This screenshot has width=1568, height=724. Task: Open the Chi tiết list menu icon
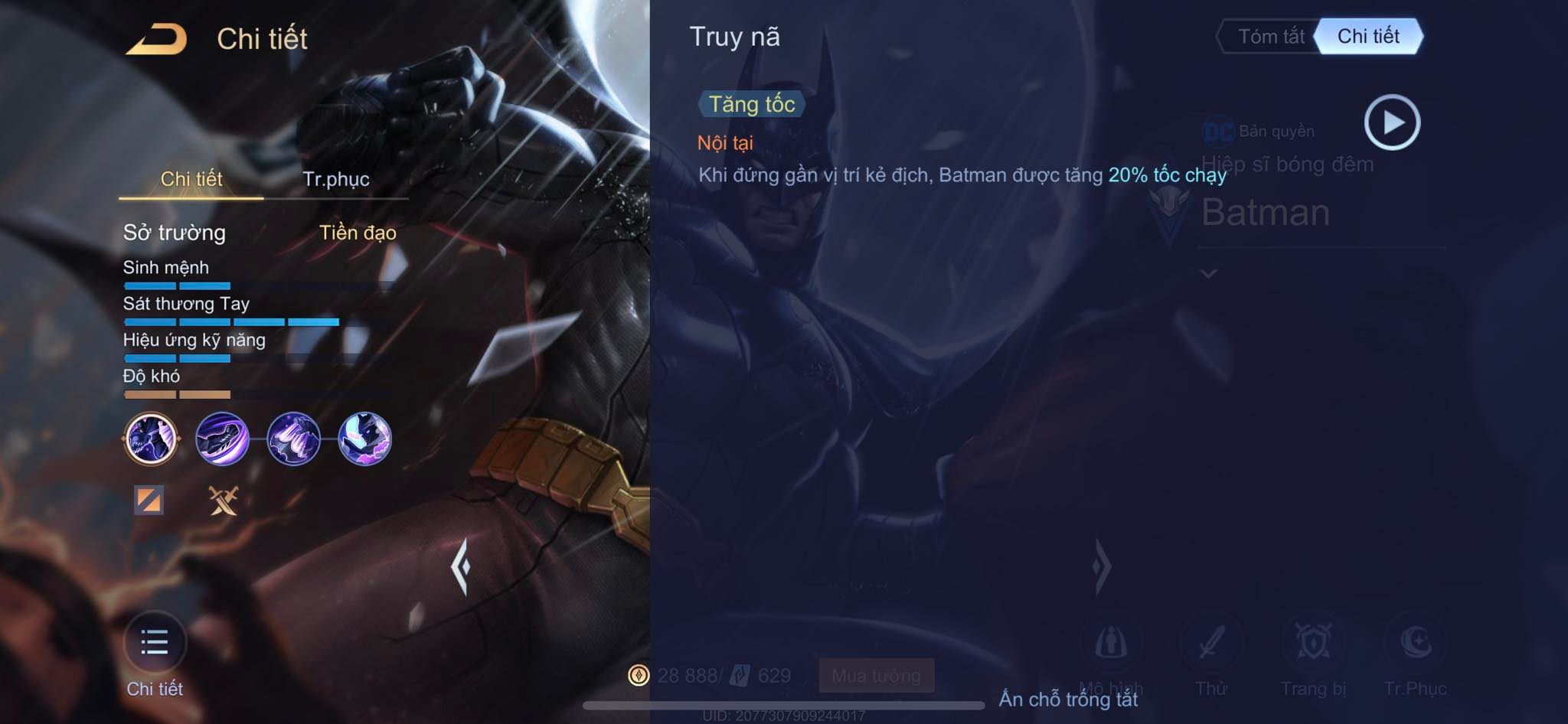(155, 642)
